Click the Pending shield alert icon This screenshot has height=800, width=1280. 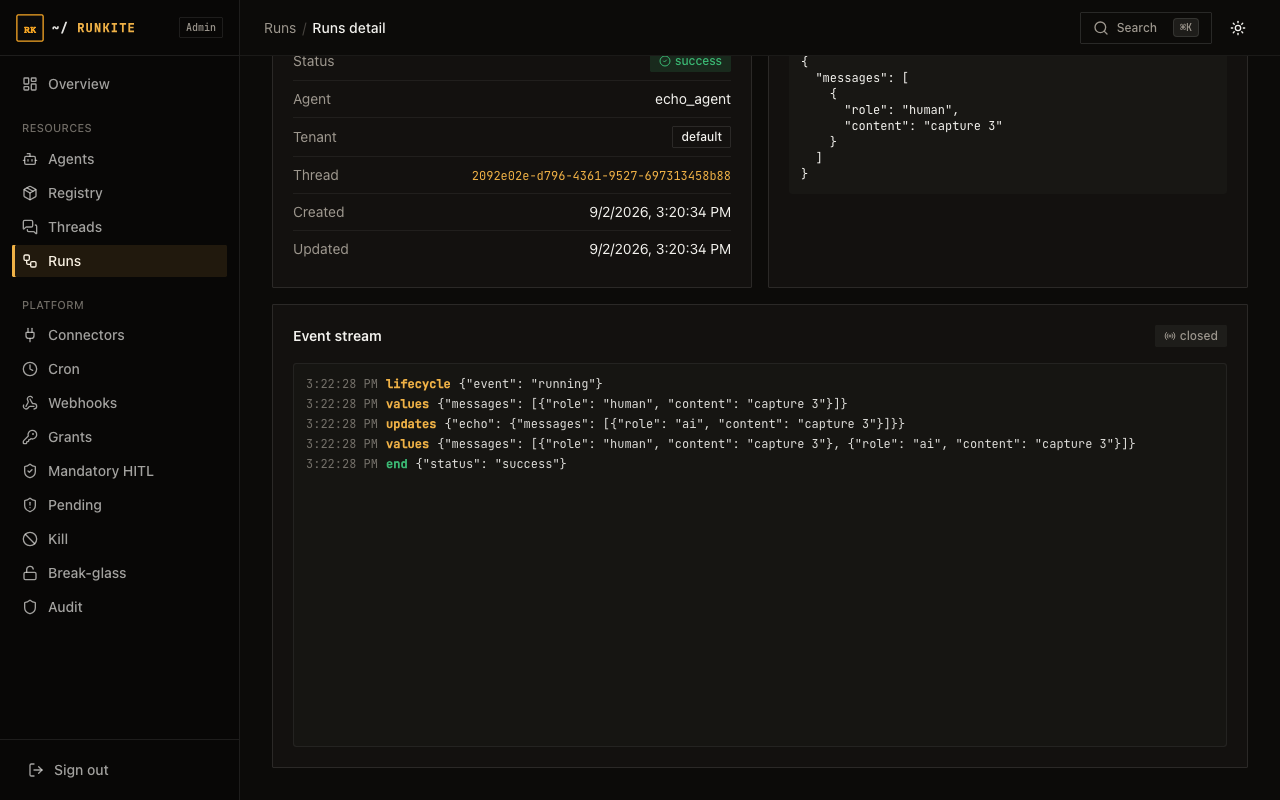coord(30,505)
